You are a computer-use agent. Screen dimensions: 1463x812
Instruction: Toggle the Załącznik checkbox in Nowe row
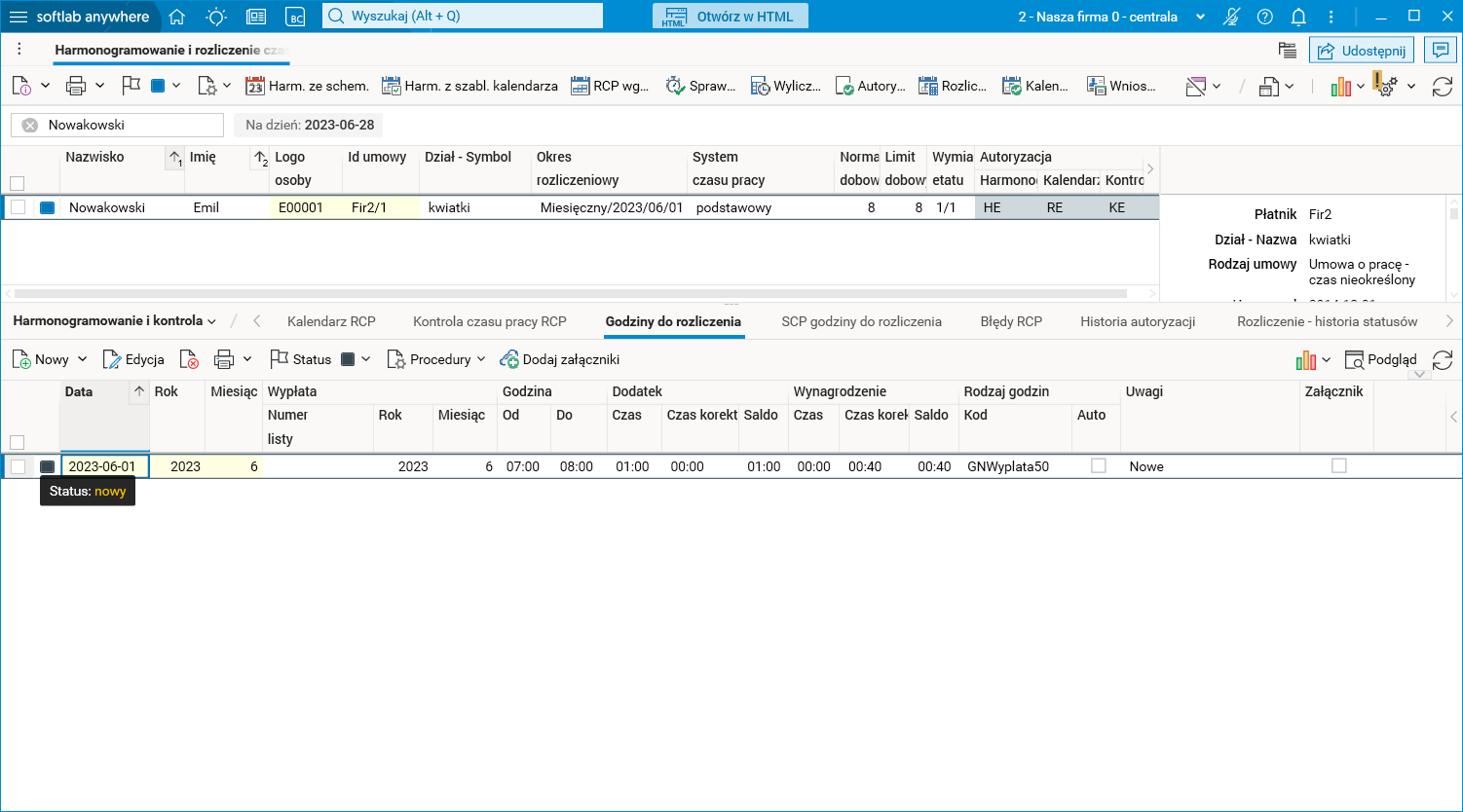coord(1339,466)
